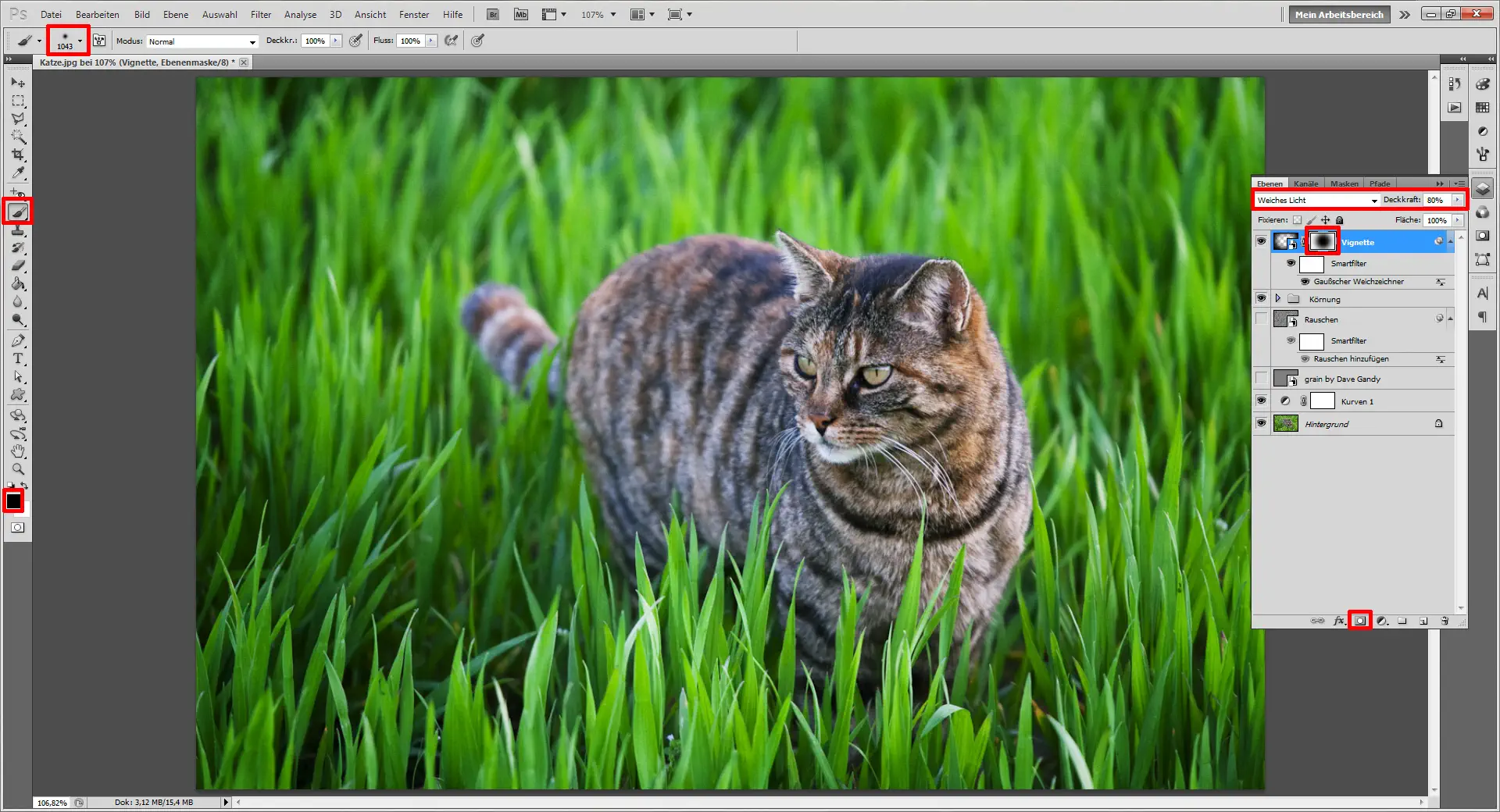Select the Horizontal Type tool
The width and height of the screenshot is (1500, 812).
(x=18, y=359)
